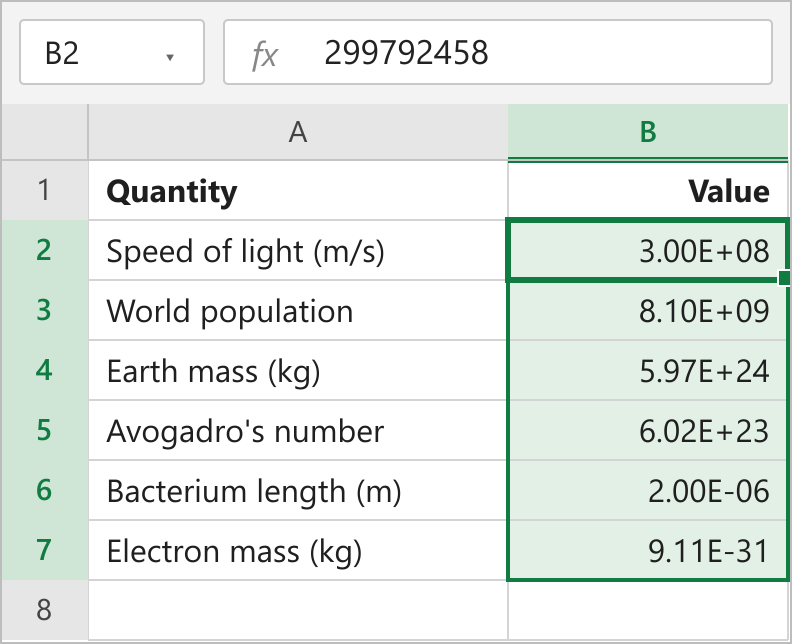This screenshot has width=792, height=644.
Task: Click the Quantity header cell
Action: point(298,190)
